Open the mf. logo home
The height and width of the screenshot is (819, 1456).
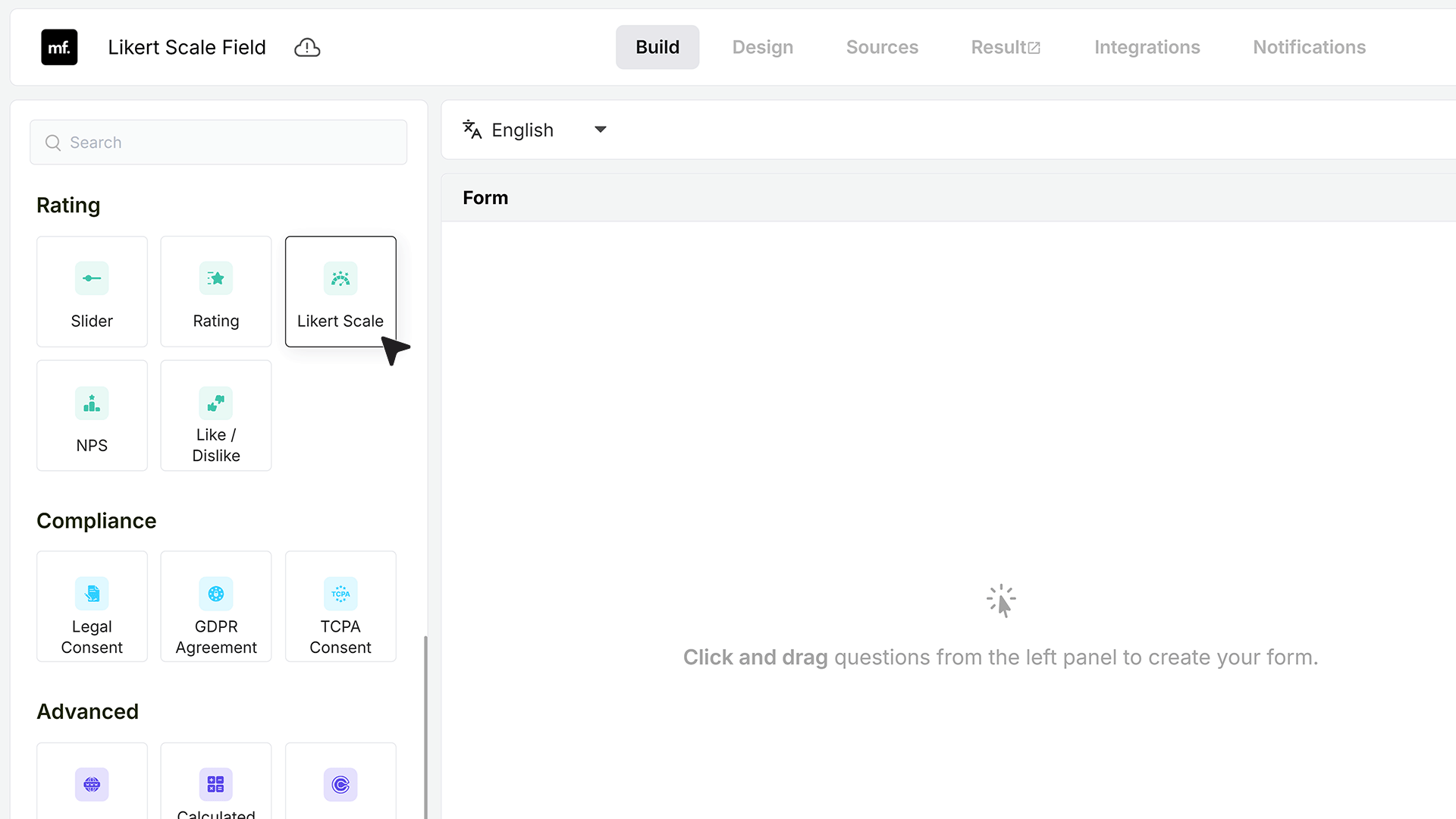coord(59,47)
